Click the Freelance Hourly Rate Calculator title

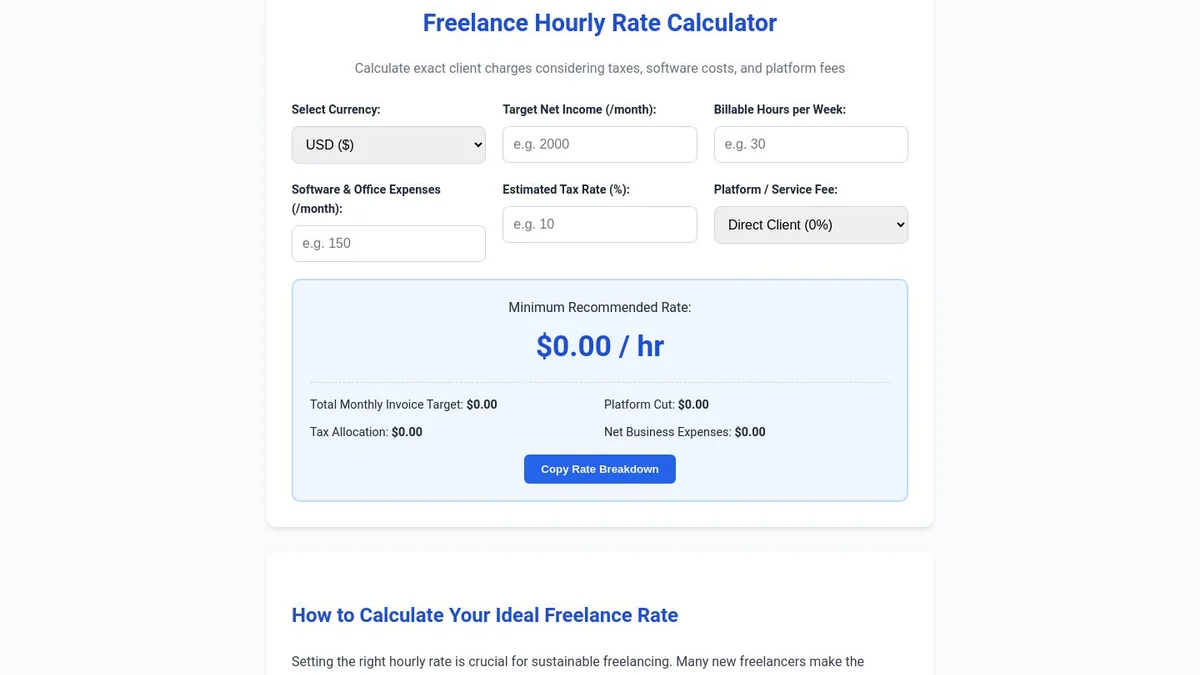pos(600,23)
